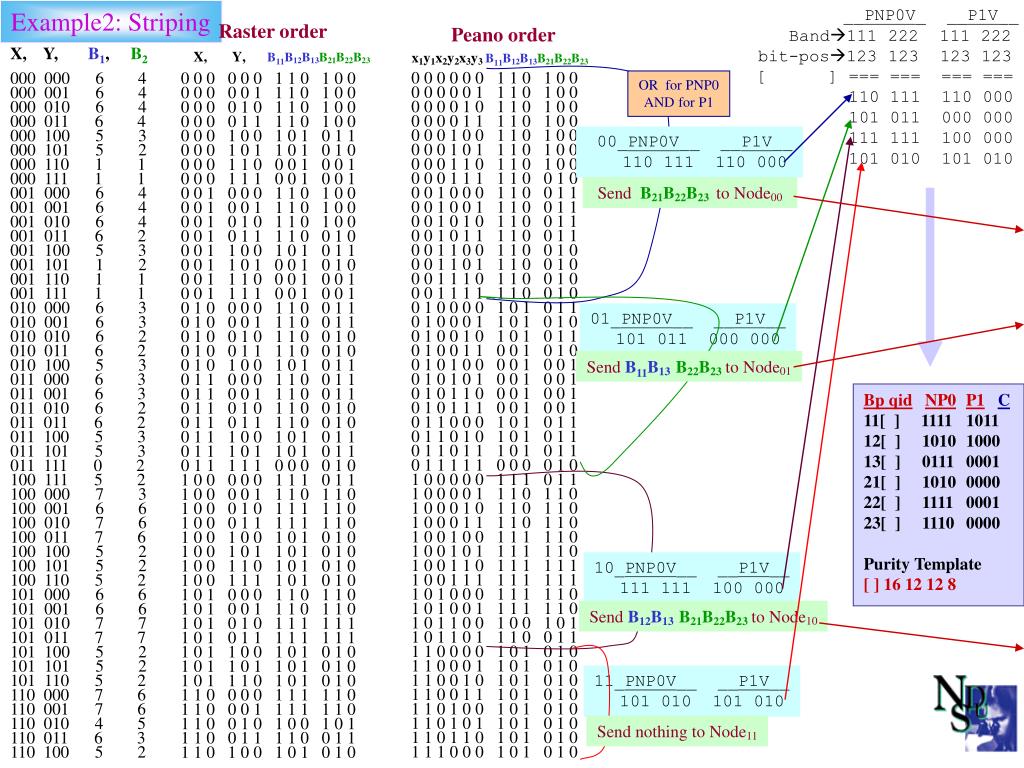Select Peano row beginning '010000'
Screen dimensions: 1024x768
tap(495, 308)
